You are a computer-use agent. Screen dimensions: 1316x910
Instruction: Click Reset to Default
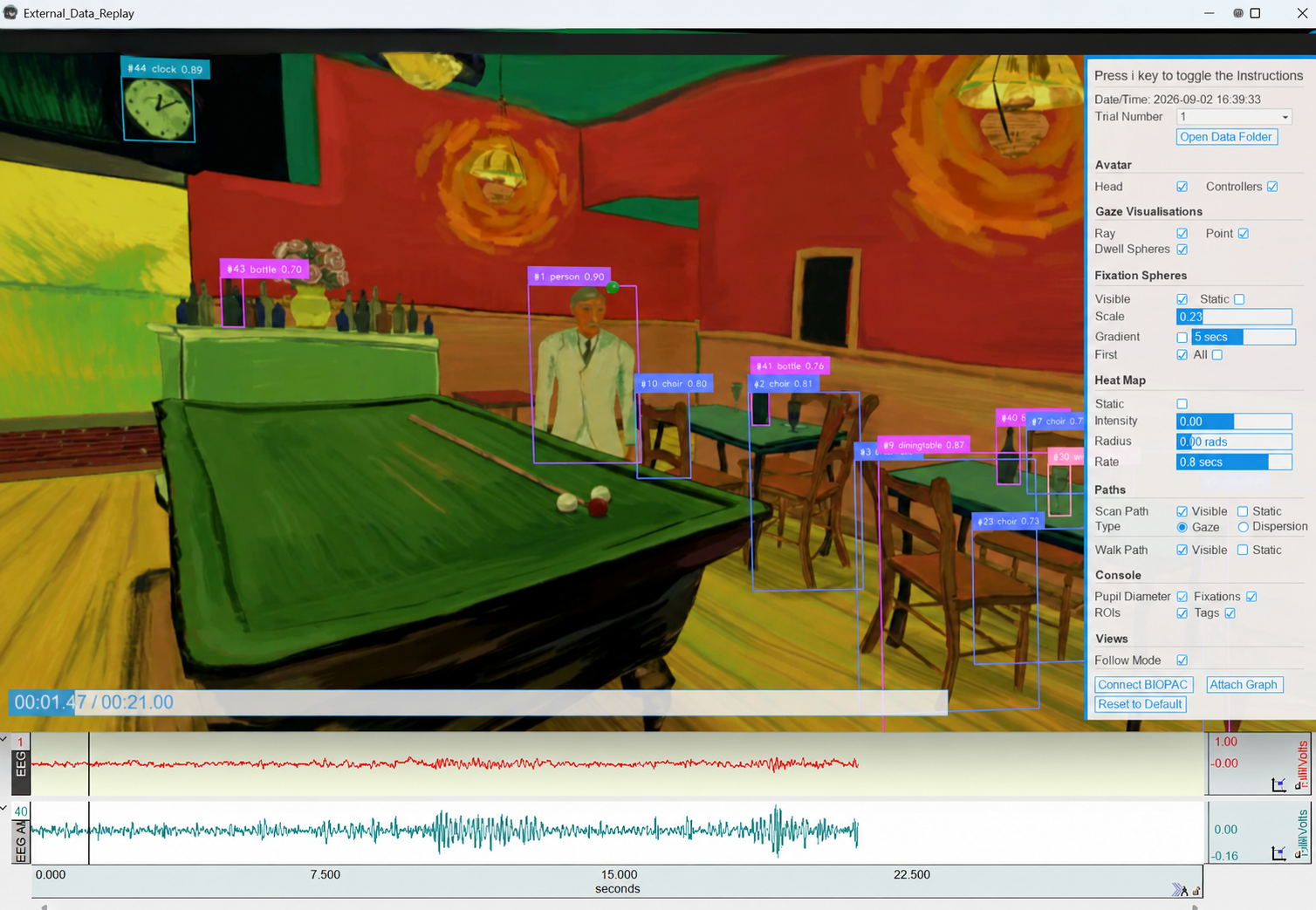[1141, 704]
